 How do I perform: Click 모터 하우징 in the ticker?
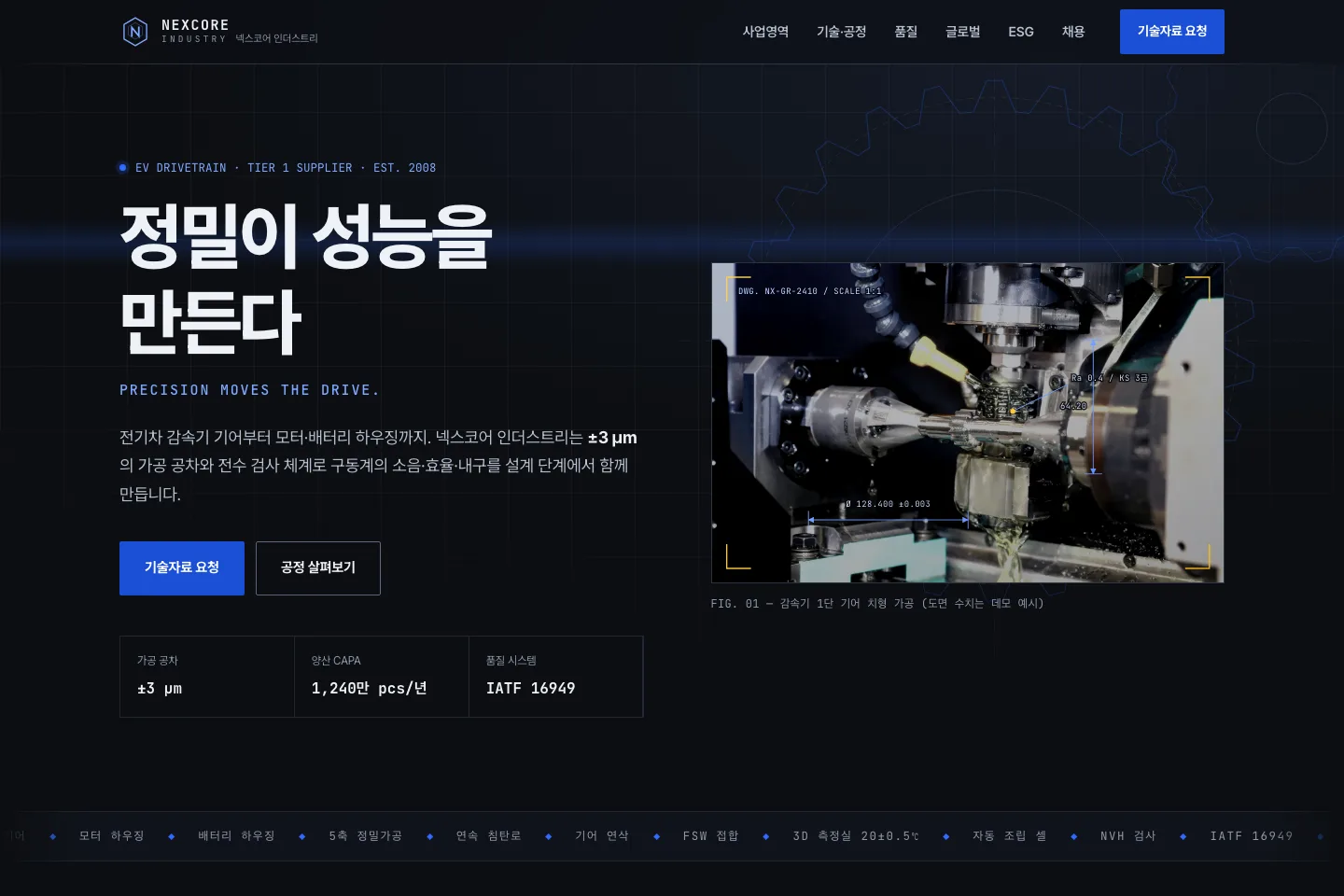(x=112, y=836)
